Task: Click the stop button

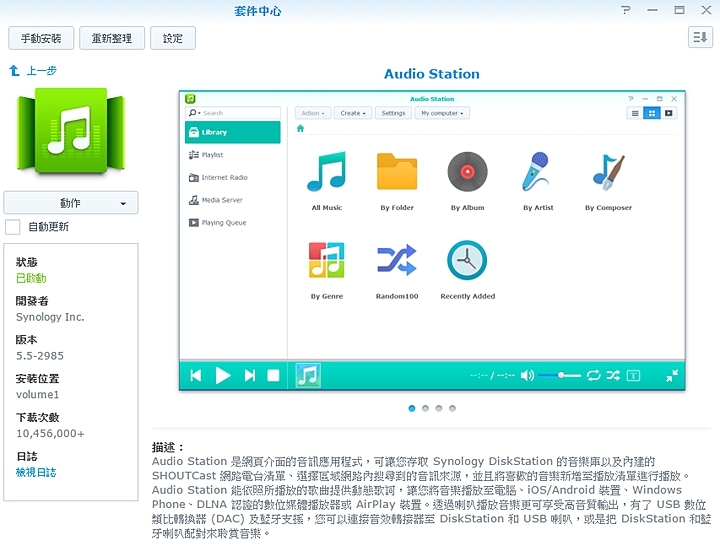Action: (x=273, y=376)
